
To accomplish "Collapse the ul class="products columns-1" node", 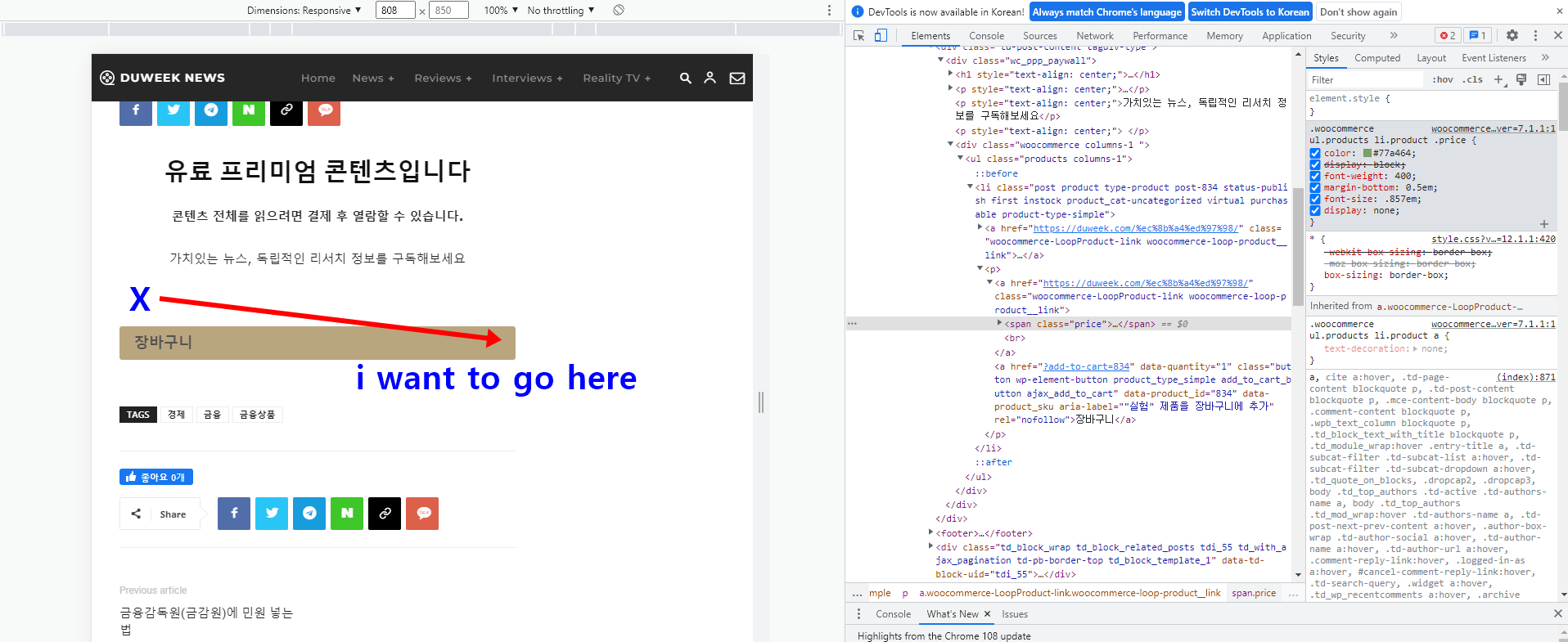I will 960,158.
